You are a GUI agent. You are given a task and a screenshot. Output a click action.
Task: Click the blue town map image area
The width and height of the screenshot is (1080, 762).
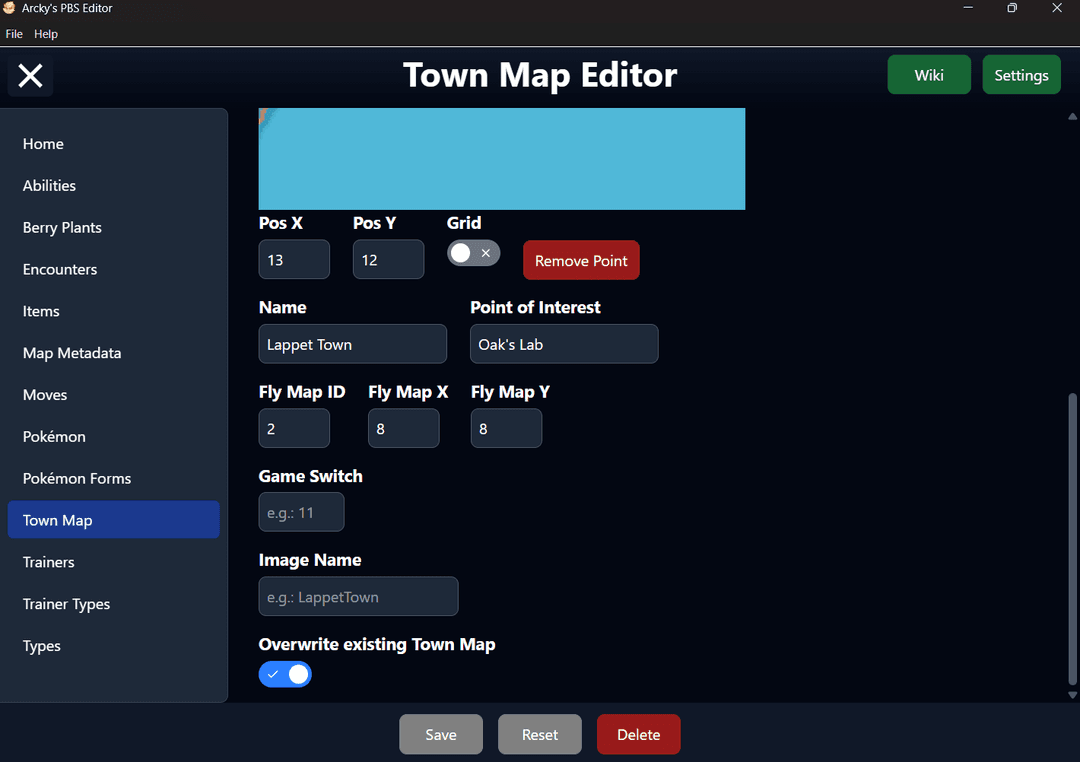[x=501, y=158]
